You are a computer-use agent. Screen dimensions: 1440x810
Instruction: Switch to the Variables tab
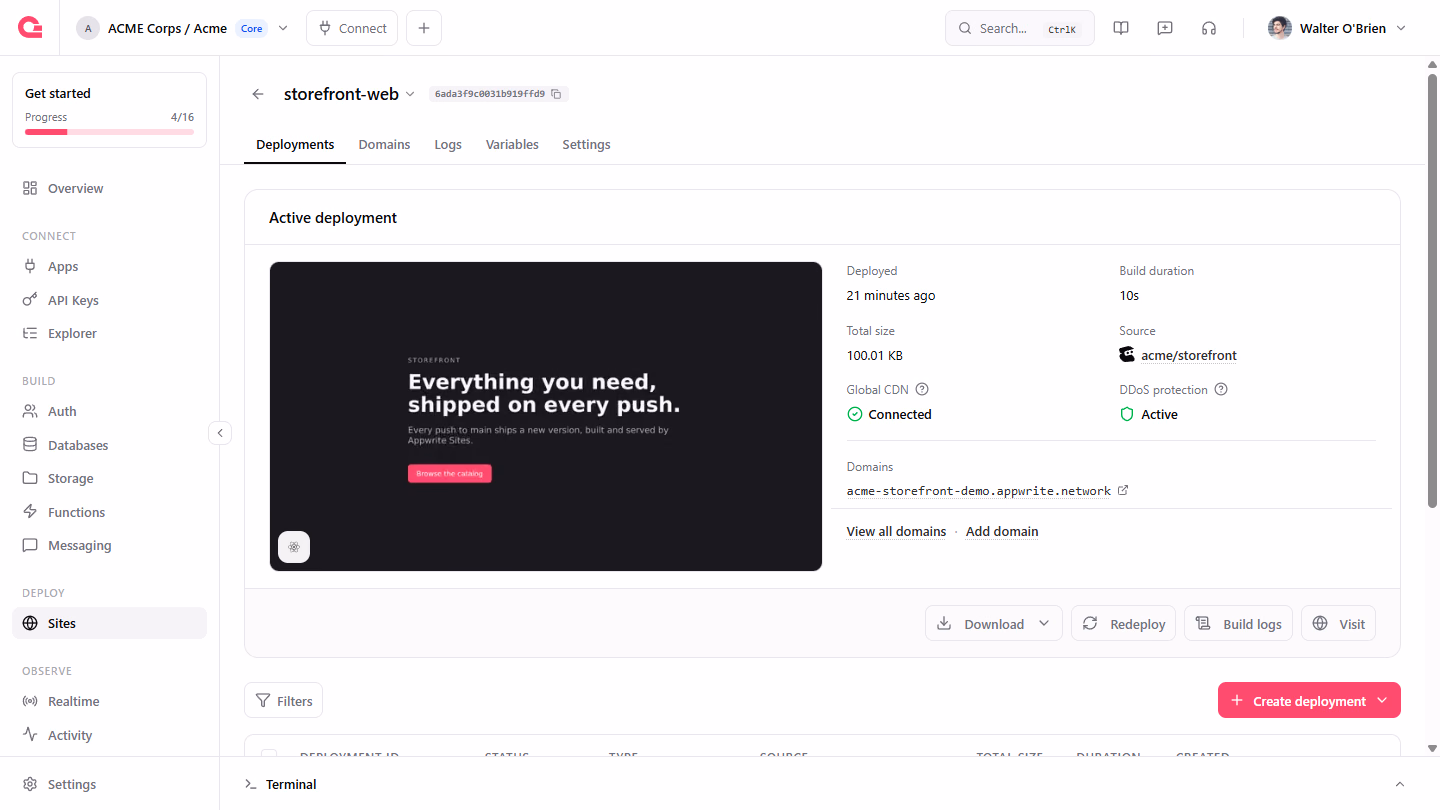(x=512, y=144)
